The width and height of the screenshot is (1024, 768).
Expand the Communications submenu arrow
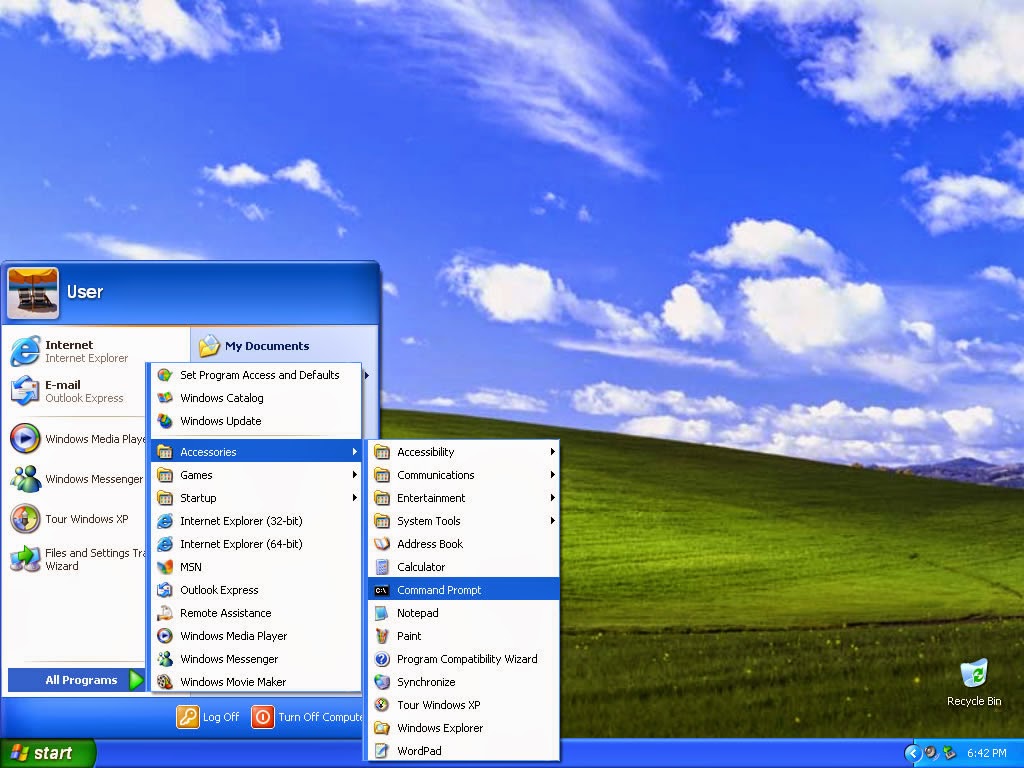pos(552,475)
